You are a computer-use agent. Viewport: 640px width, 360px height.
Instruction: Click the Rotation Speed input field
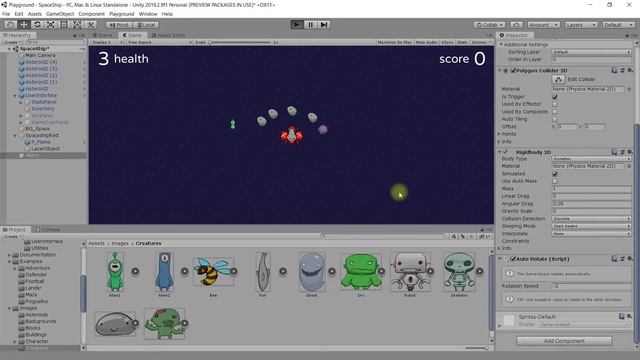click(591, 286)
